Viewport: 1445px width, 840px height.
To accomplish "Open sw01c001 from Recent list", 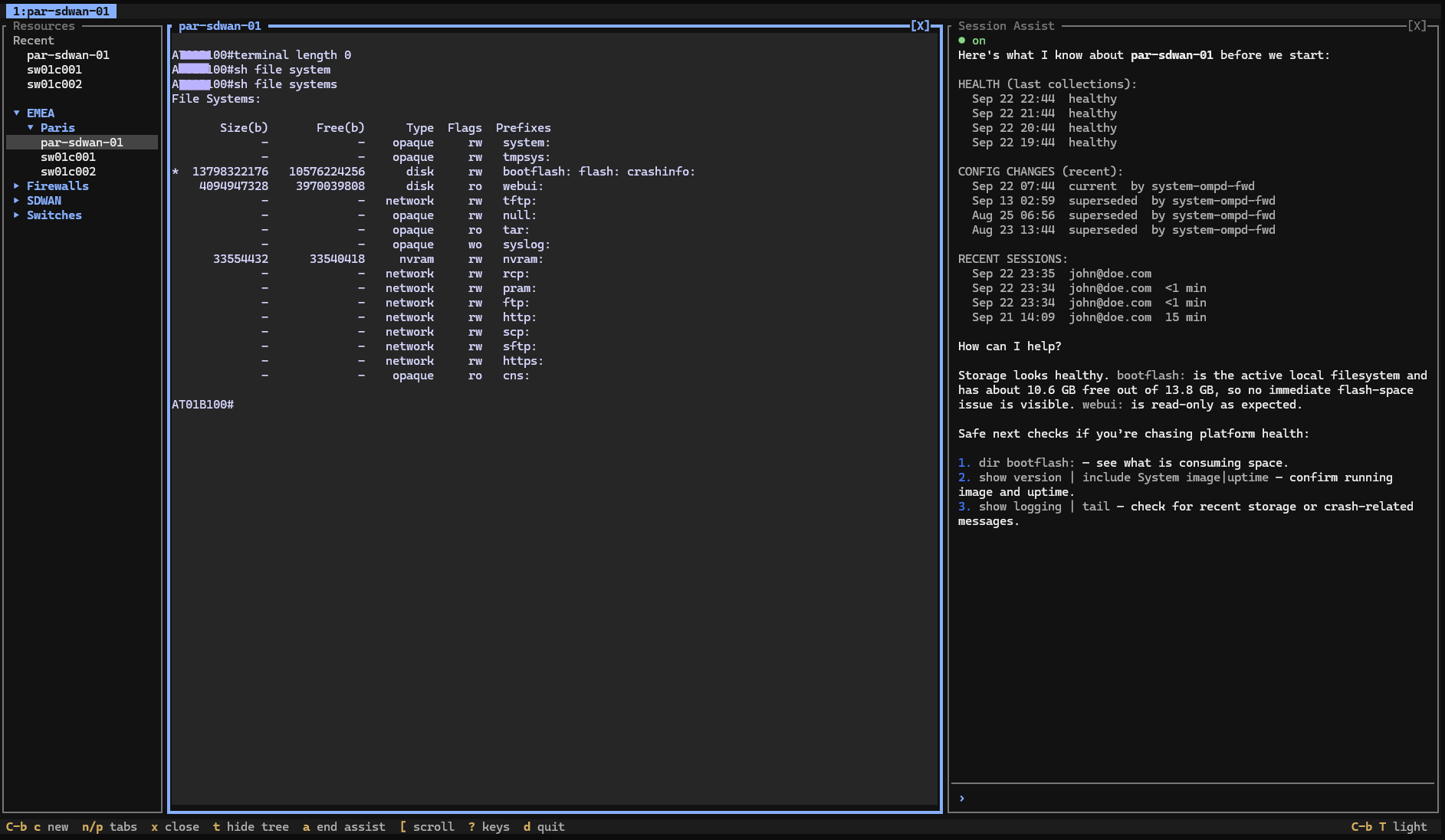I will [54, 69].
